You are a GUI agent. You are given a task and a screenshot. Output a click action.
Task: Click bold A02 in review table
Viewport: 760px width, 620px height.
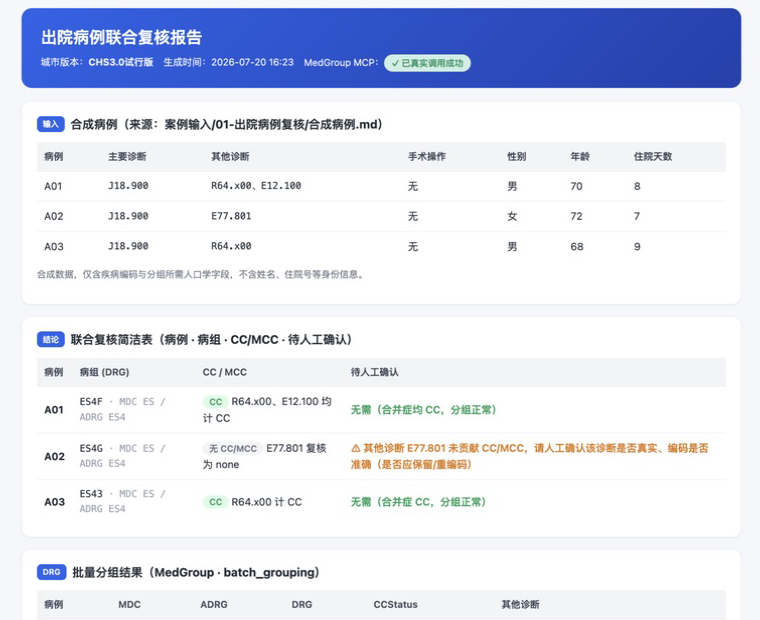(x=54, y=456)
